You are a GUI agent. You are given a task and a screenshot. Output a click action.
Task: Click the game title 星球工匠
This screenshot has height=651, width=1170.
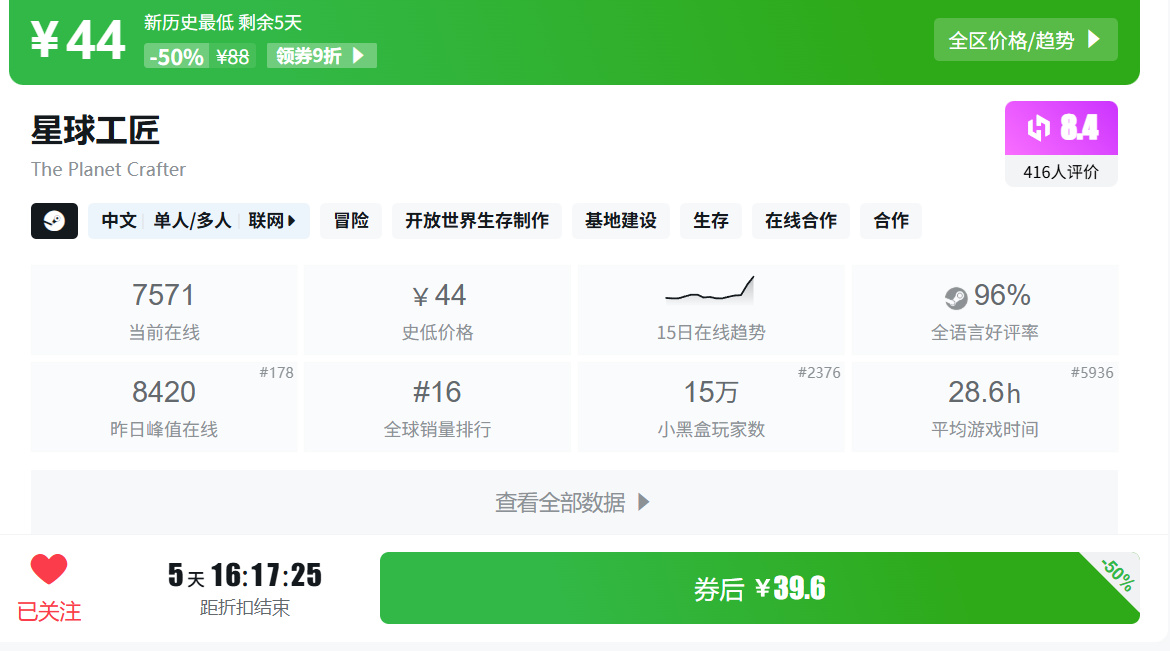(96, 131)
